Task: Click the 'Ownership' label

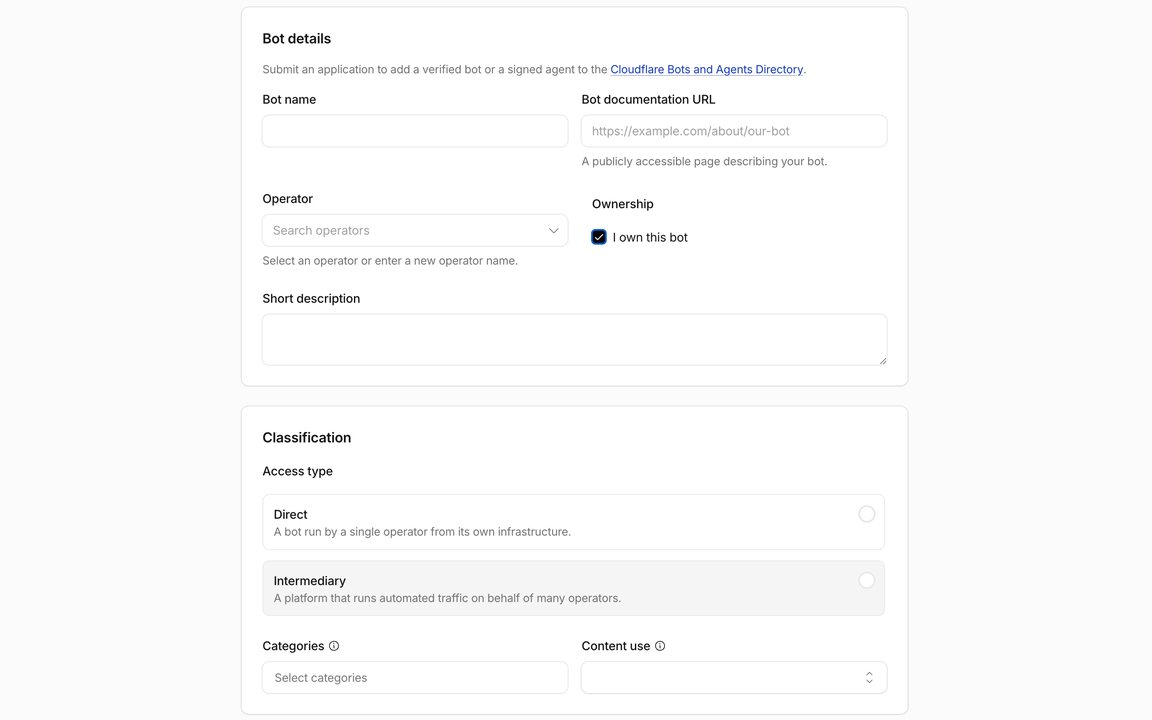Action: [623, 204]
